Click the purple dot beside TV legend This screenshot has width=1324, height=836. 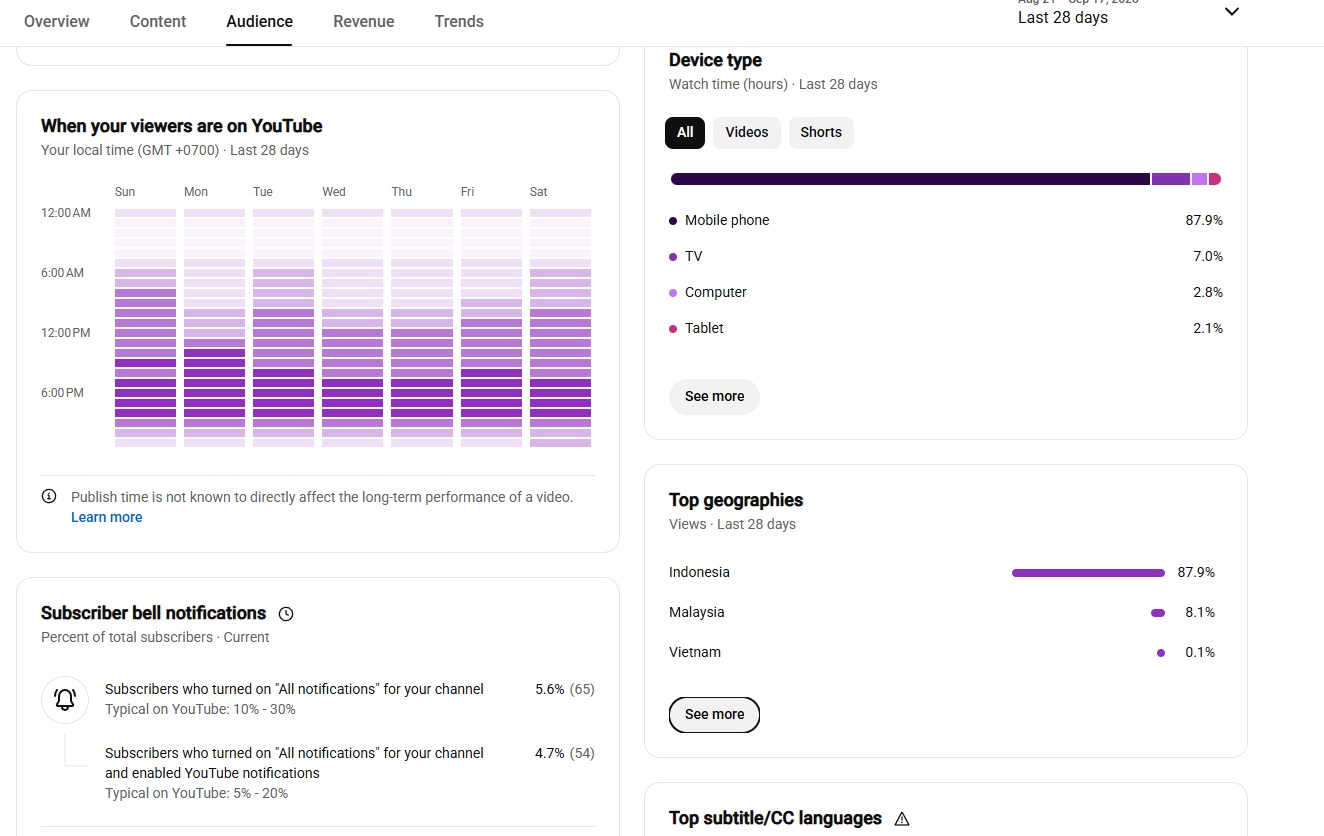tap(673, 257)
